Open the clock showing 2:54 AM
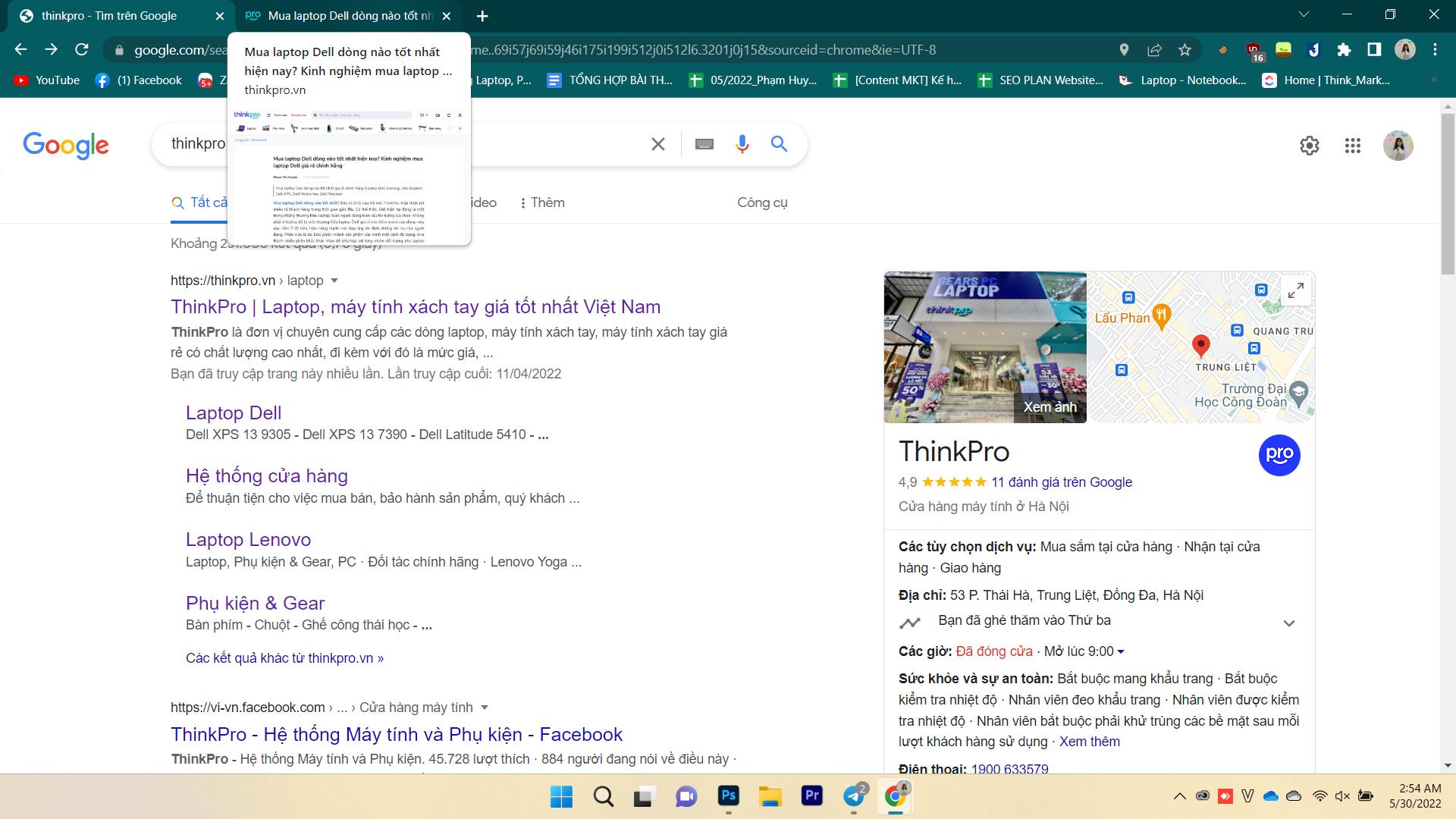The height and width of the screenshot is (819, 1456). 1414,796
